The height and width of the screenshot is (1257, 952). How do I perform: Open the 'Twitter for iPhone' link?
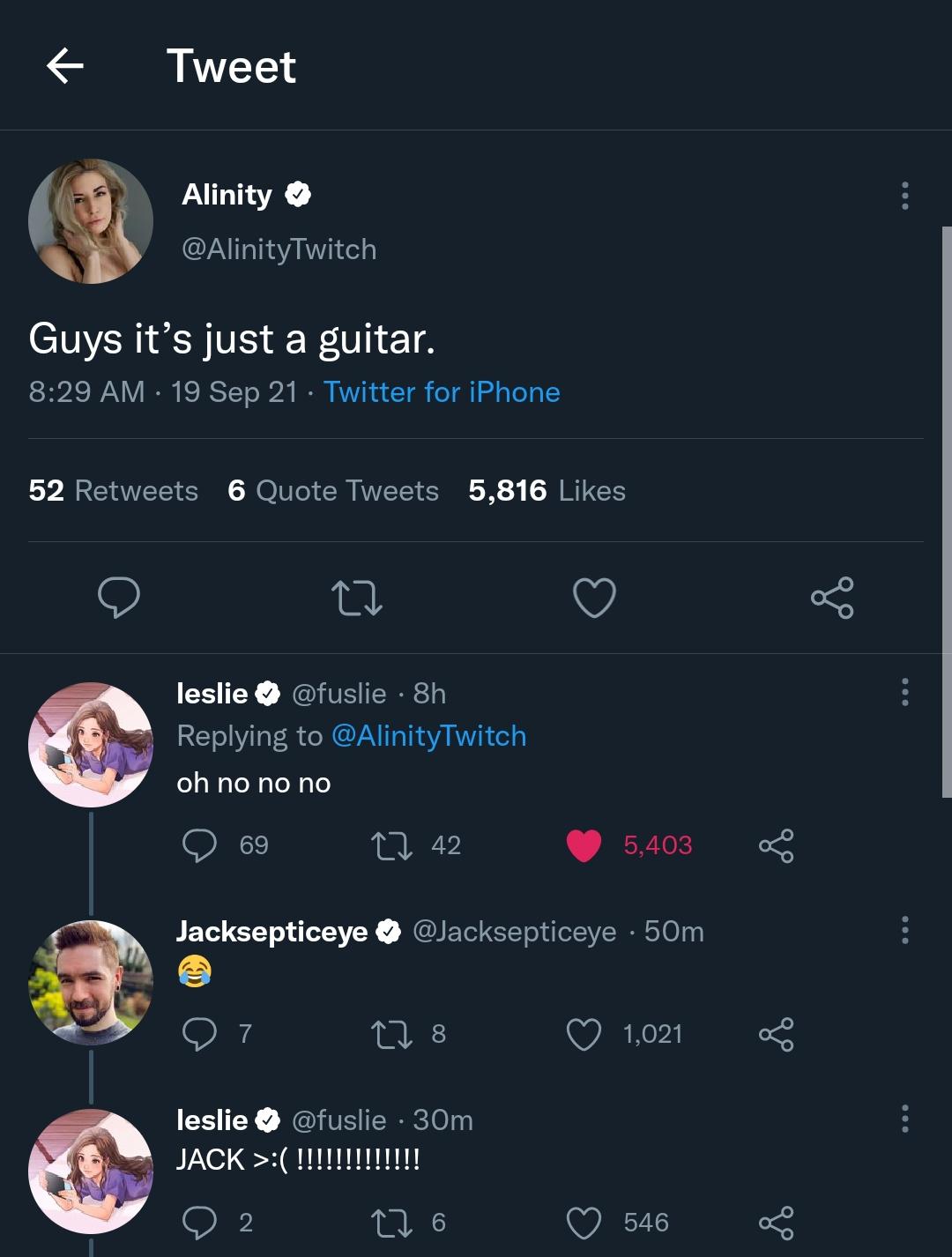(442, 391)
